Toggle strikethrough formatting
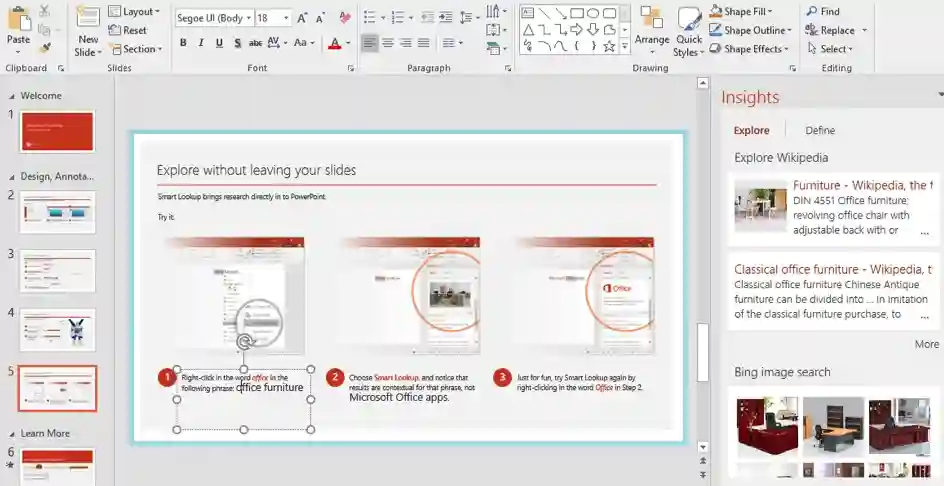 pyautogui.click(x=255, y=43)
